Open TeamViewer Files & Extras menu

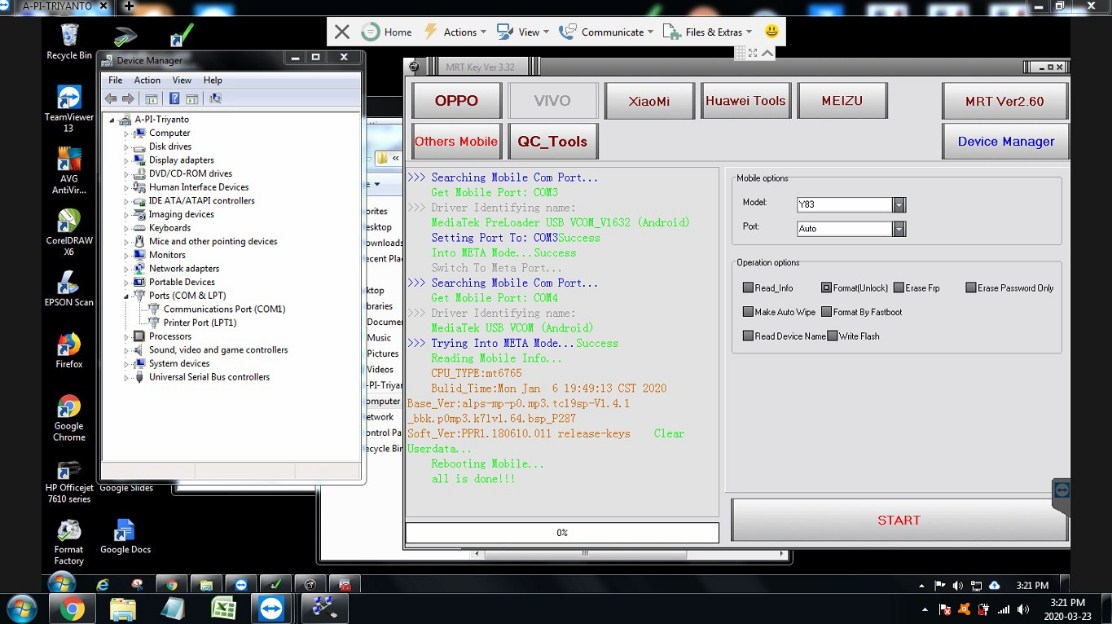(707, 32)
